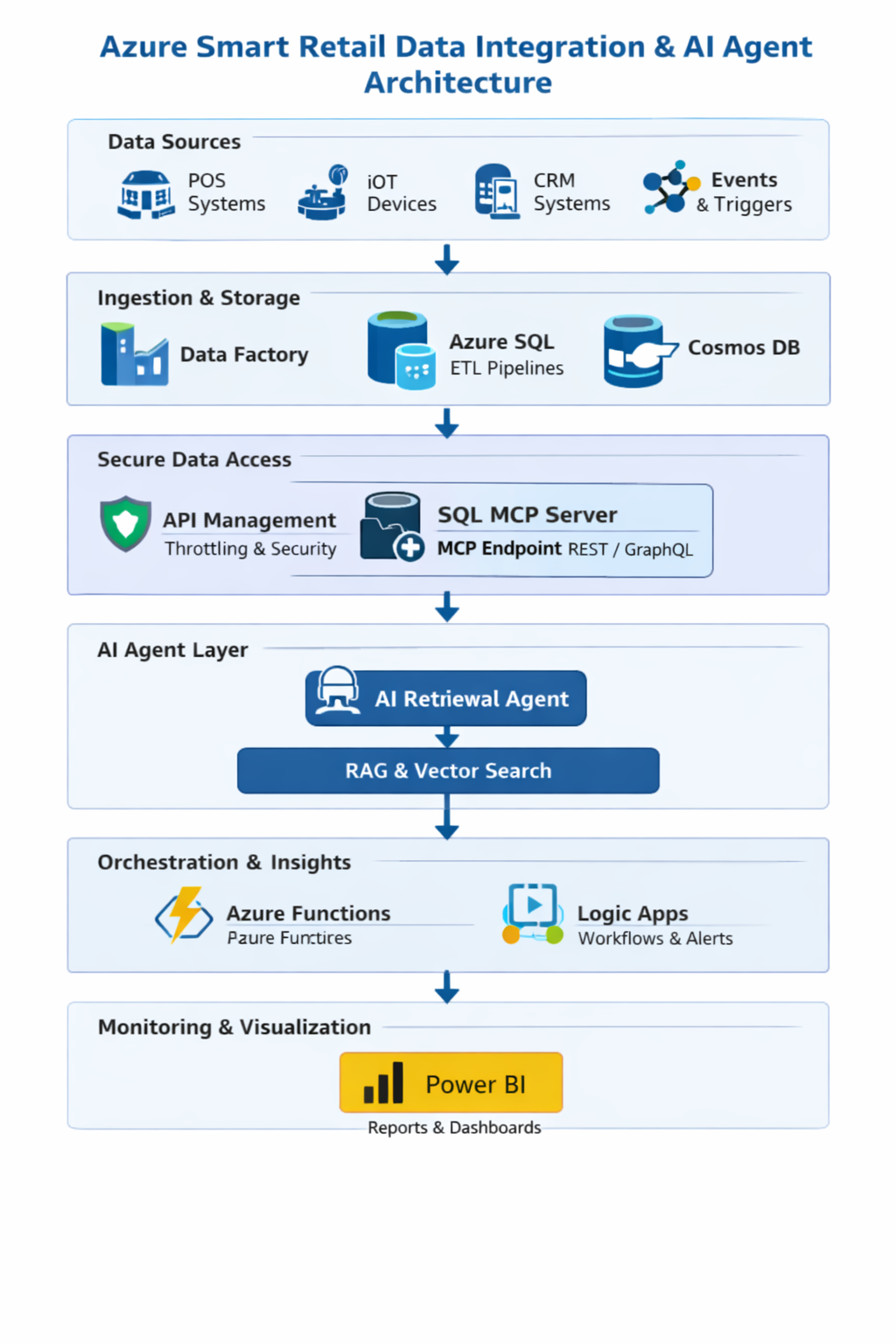Select the IoT Devices icon
Viewport: 896px width, 1344px height.
click(x=323, y=192)
